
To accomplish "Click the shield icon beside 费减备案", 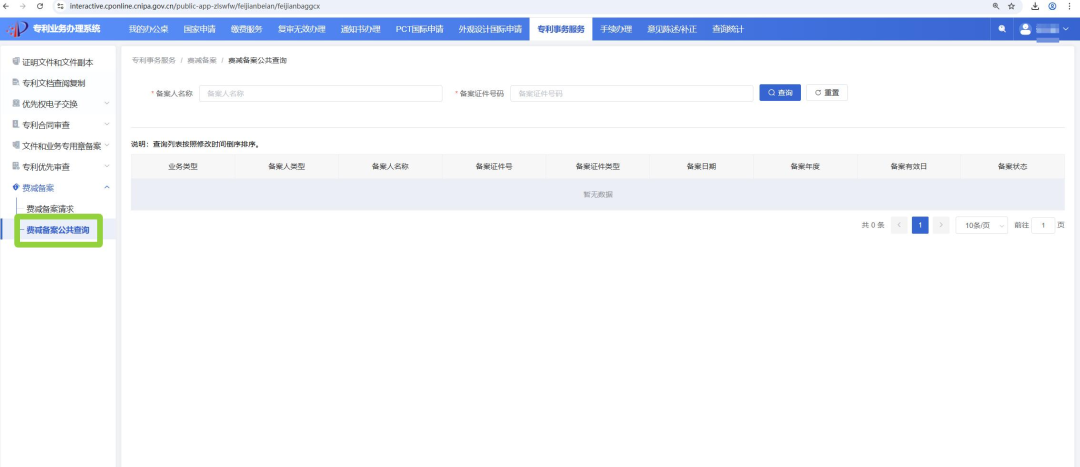I will [x=15, y=187].
